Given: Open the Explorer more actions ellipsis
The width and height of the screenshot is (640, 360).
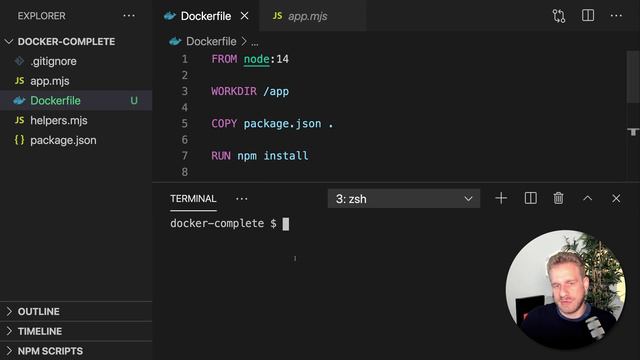Looking at the screenshot, I should 129,16.
